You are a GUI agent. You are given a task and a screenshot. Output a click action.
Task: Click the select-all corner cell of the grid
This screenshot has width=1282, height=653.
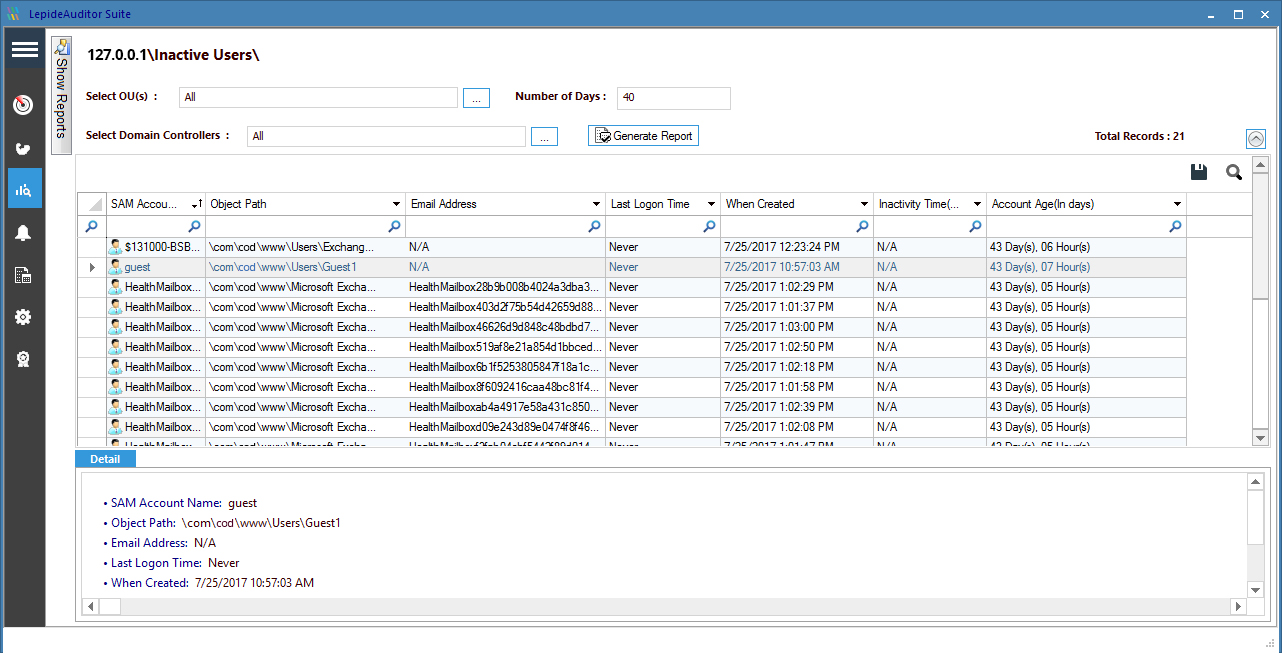tap(92, 204)
